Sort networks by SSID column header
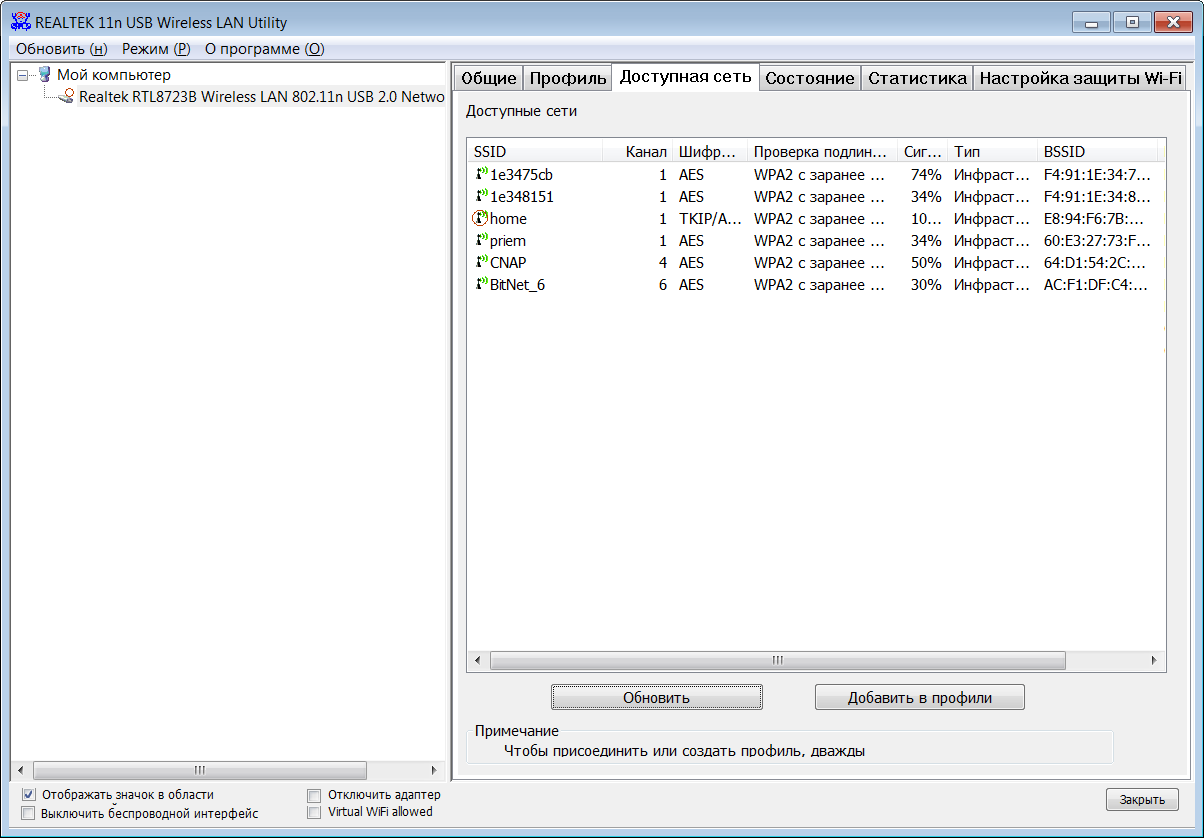 point(535,152)
